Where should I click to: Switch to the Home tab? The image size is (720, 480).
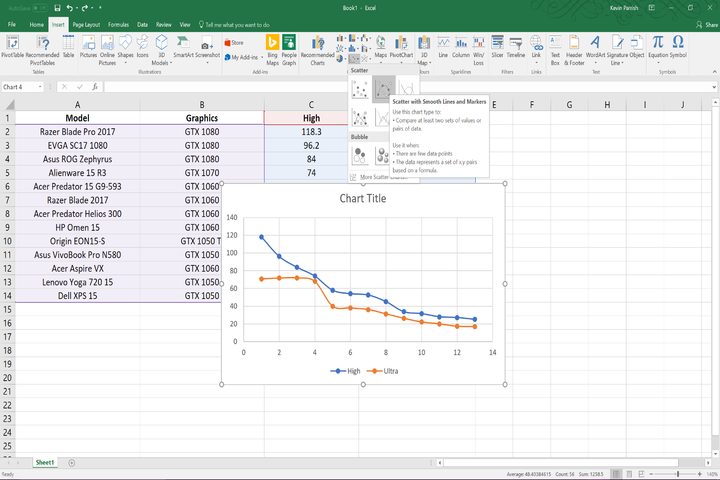click(x=37, y=24)
